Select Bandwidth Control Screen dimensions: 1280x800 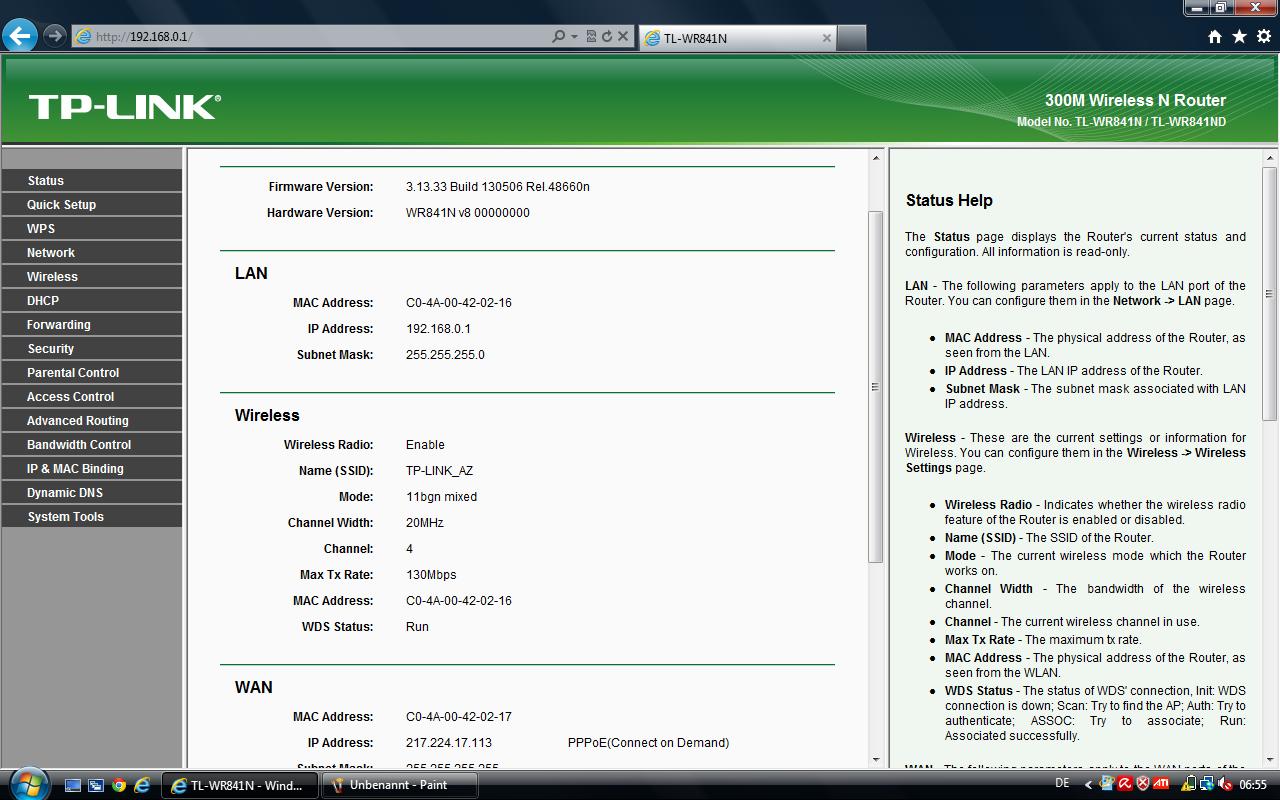point(92,444)
